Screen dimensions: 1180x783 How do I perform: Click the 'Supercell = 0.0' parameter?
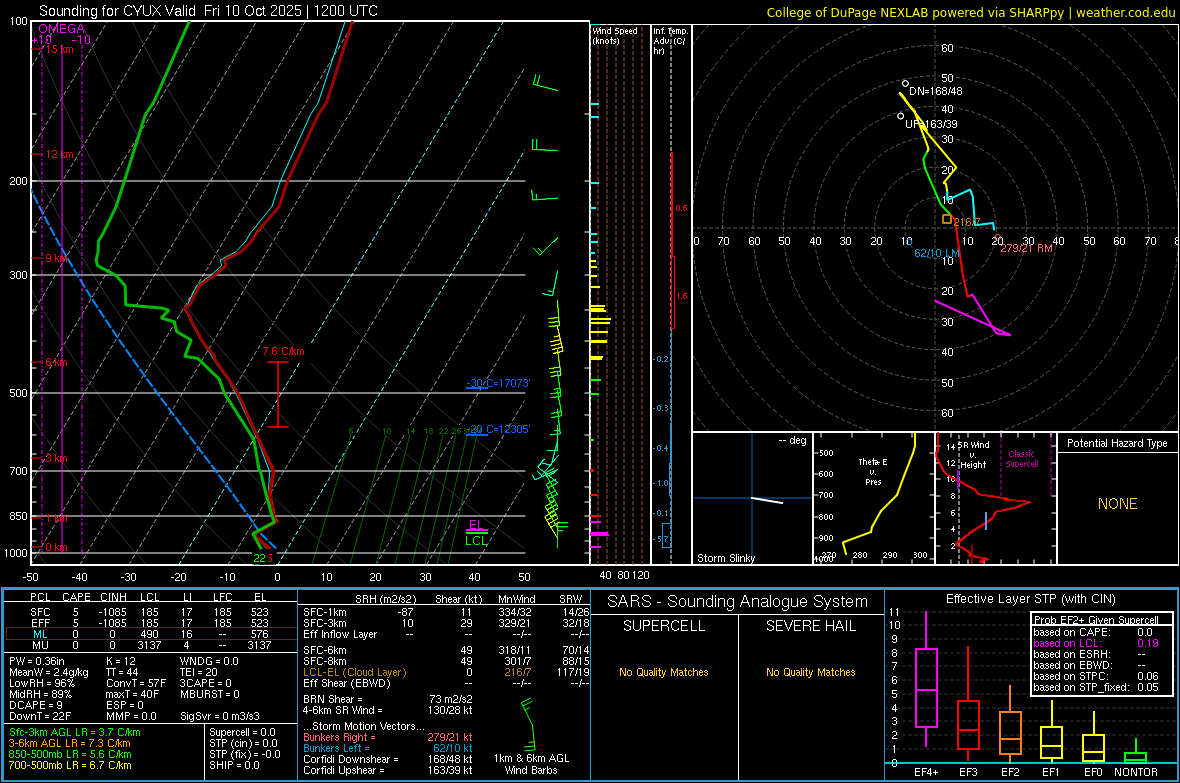[242, 732]
